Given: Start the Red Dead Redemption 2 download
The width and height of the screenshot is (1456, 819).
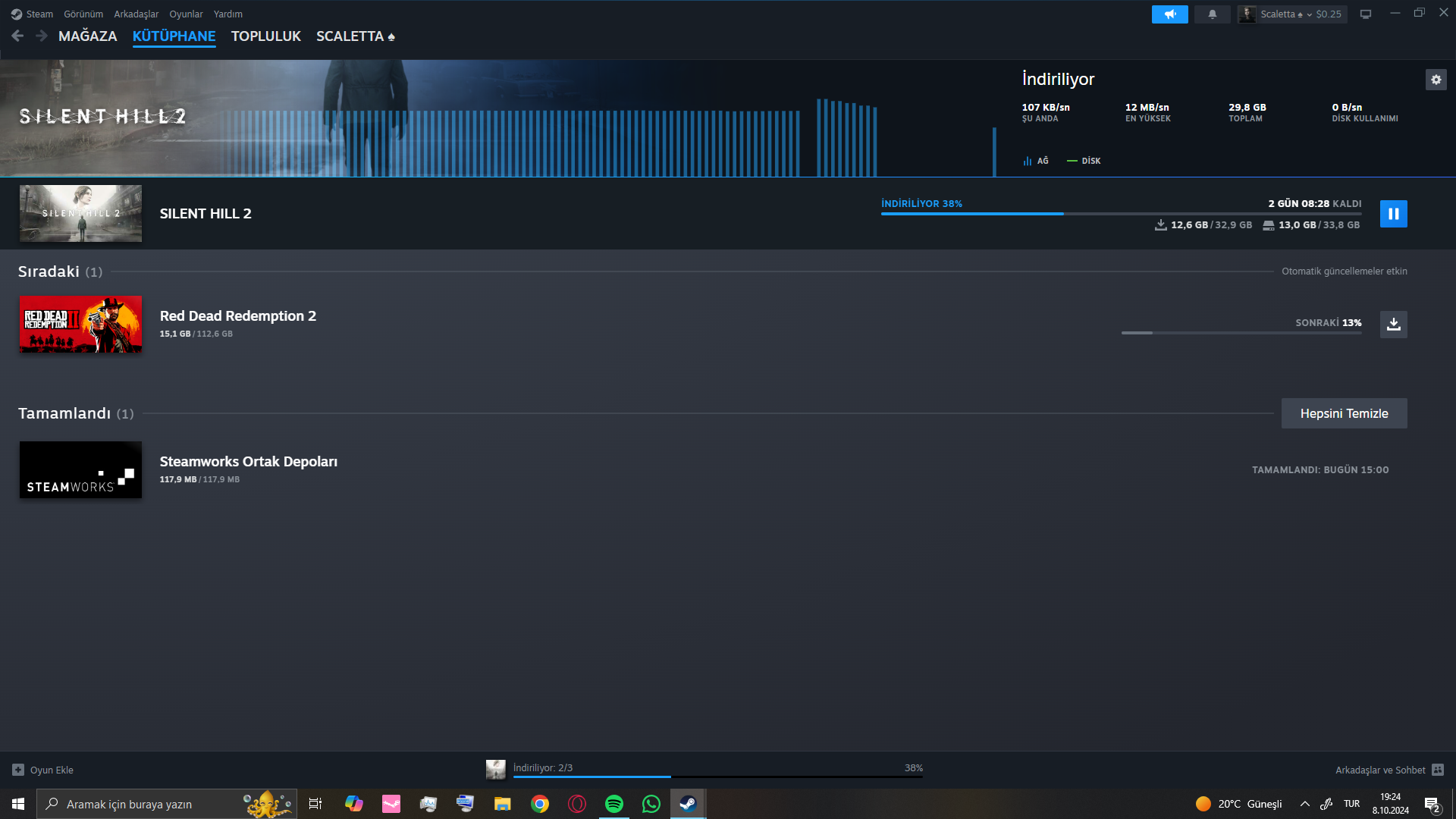Looking at the screenshot, I should [x=1393, y=325].
